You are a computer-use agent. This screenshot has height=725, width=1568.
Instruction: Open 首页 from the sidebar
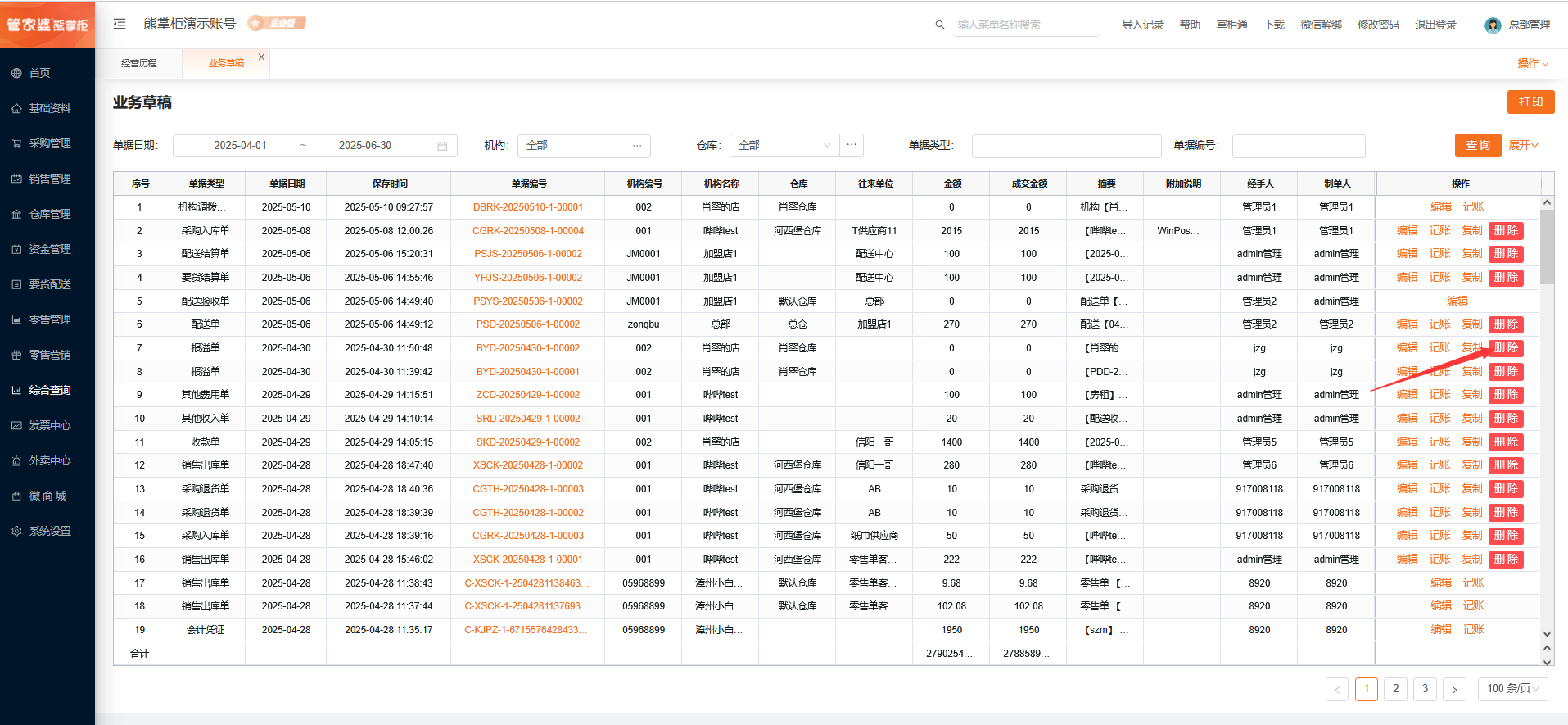point(39,73)
